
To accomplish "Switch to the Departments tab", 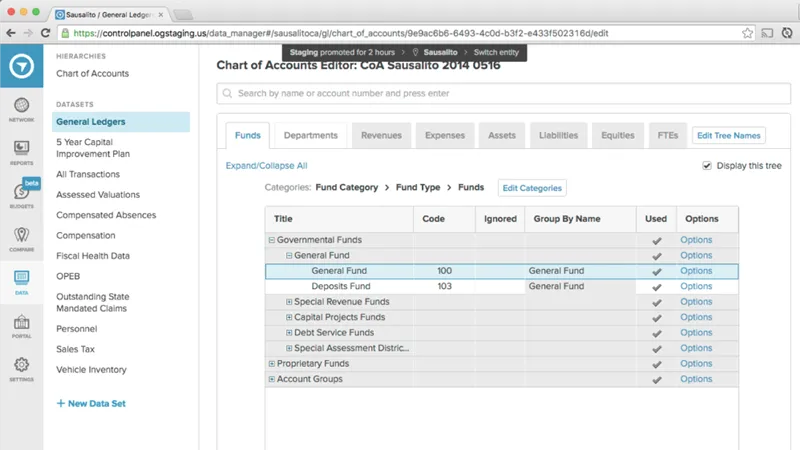I will pyautogui.click(x=311, y=135).
